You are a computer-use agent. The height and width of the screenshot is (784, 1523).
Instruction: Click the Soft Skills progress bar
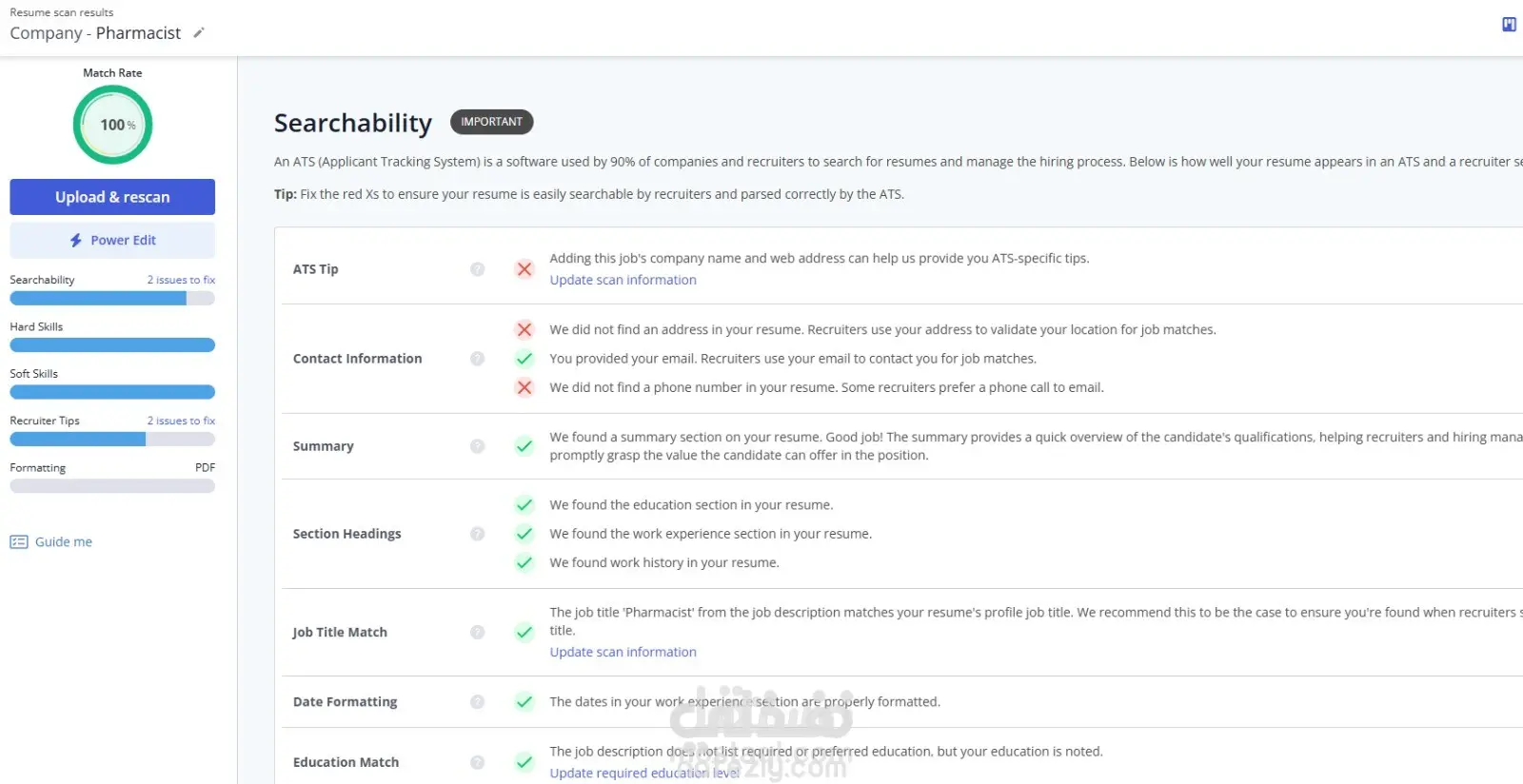(112, 392)
